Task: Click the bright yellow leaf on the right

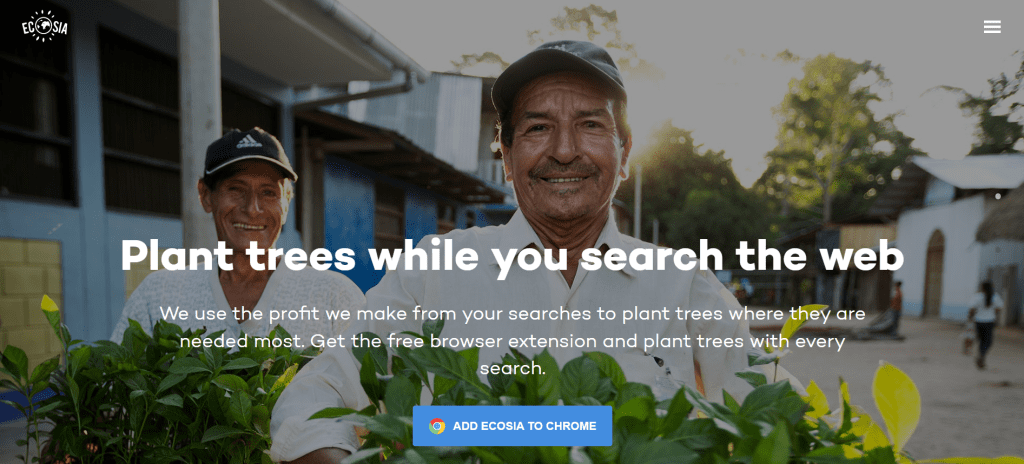Action: click(x=896, y=405)
